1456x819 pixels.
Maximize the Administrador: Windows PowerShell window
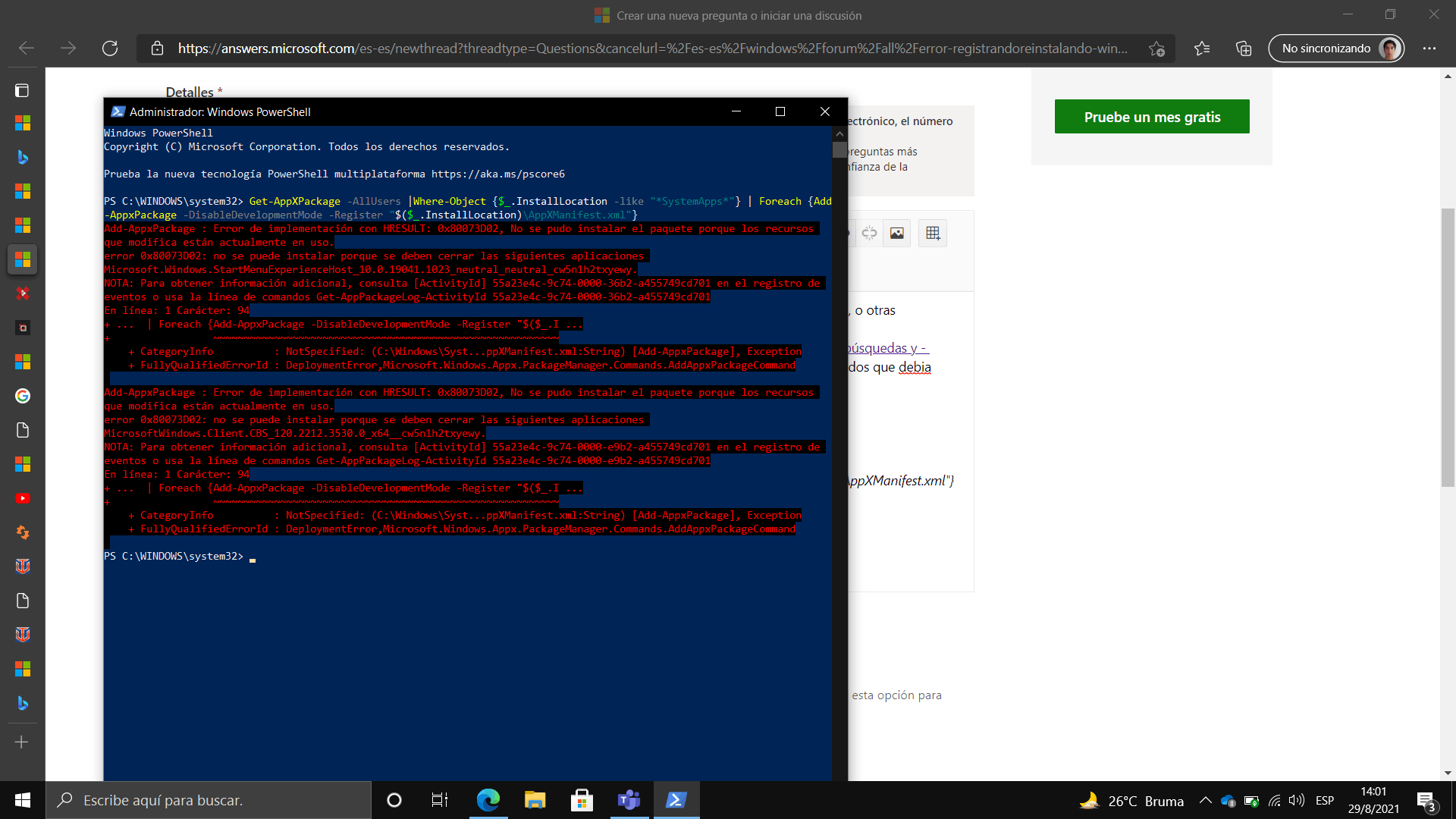click(780, 111)
